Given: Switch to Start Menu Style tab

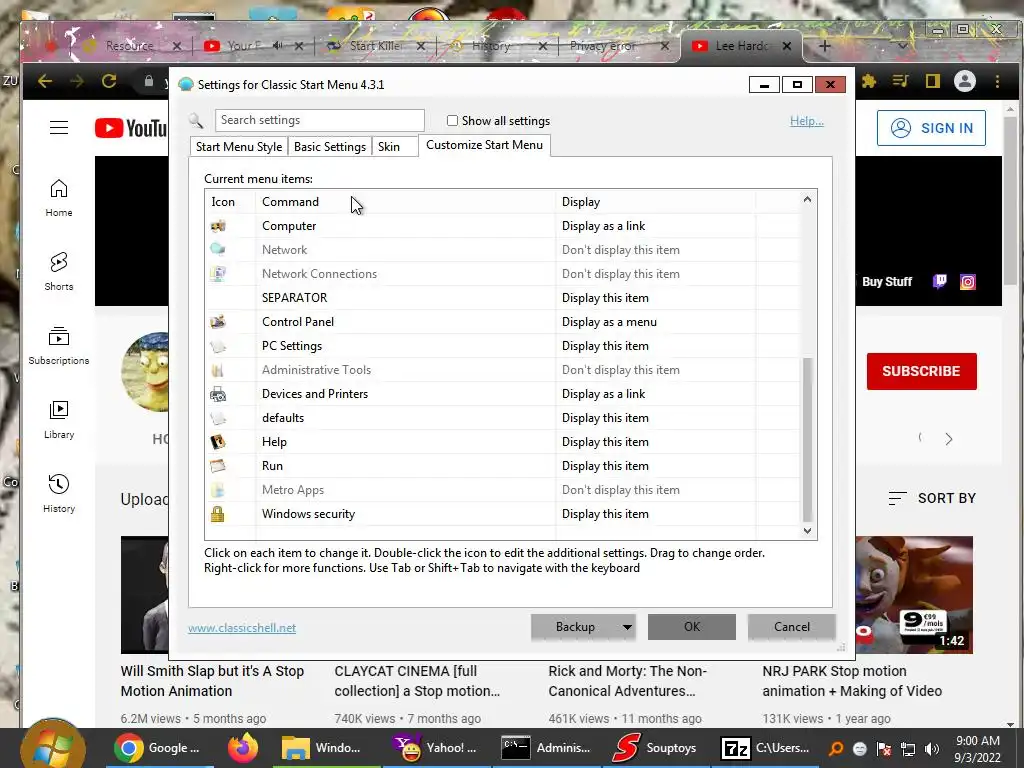Looking at the screenshot, I should 239,147.
